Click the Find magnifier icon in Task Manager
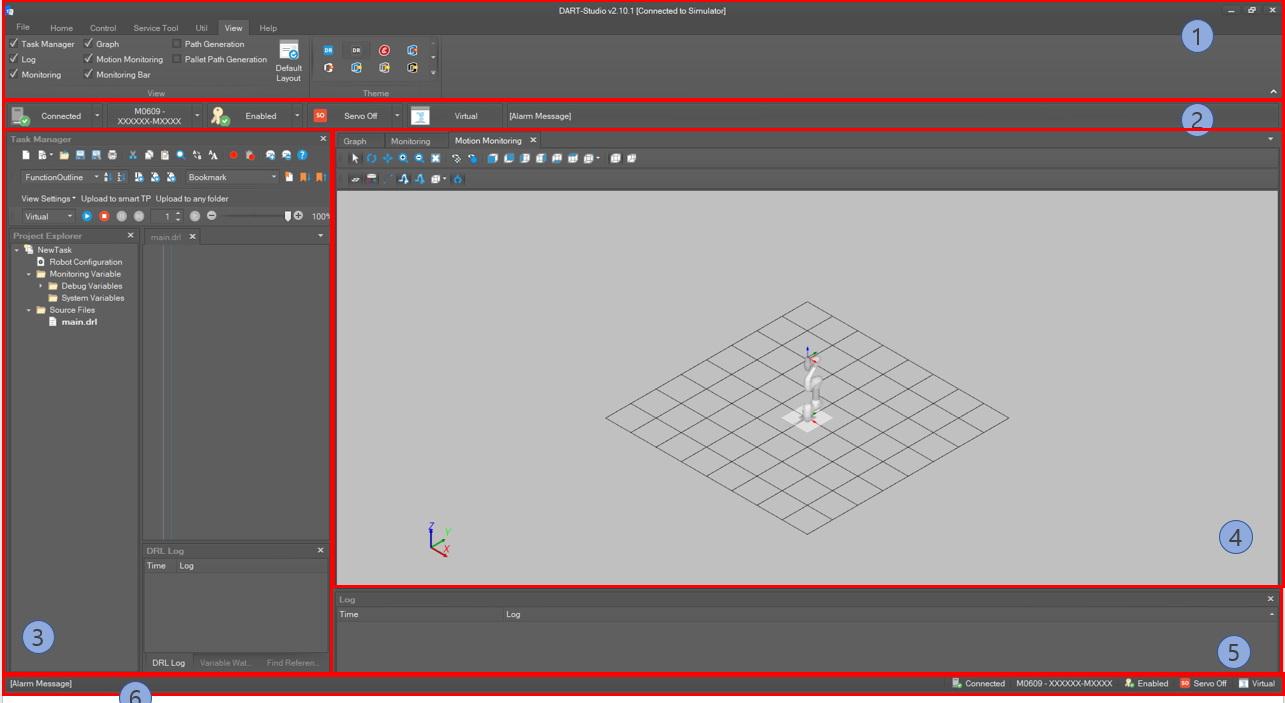 click(181, 156)
